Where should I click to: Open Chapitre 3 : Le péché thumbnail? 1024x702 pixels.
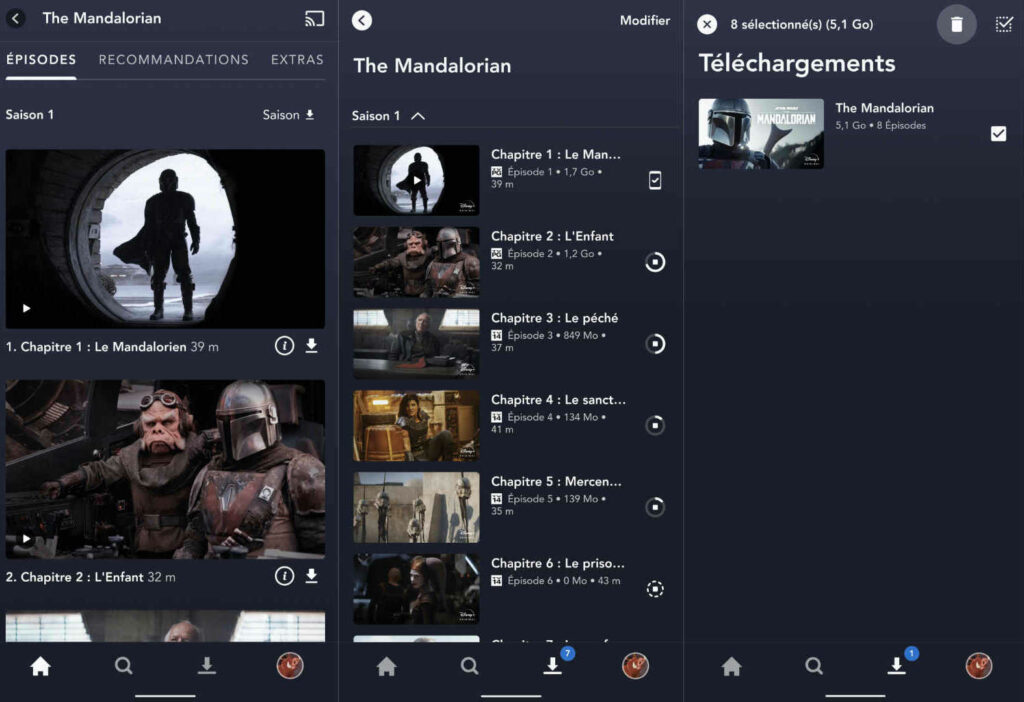416,343
